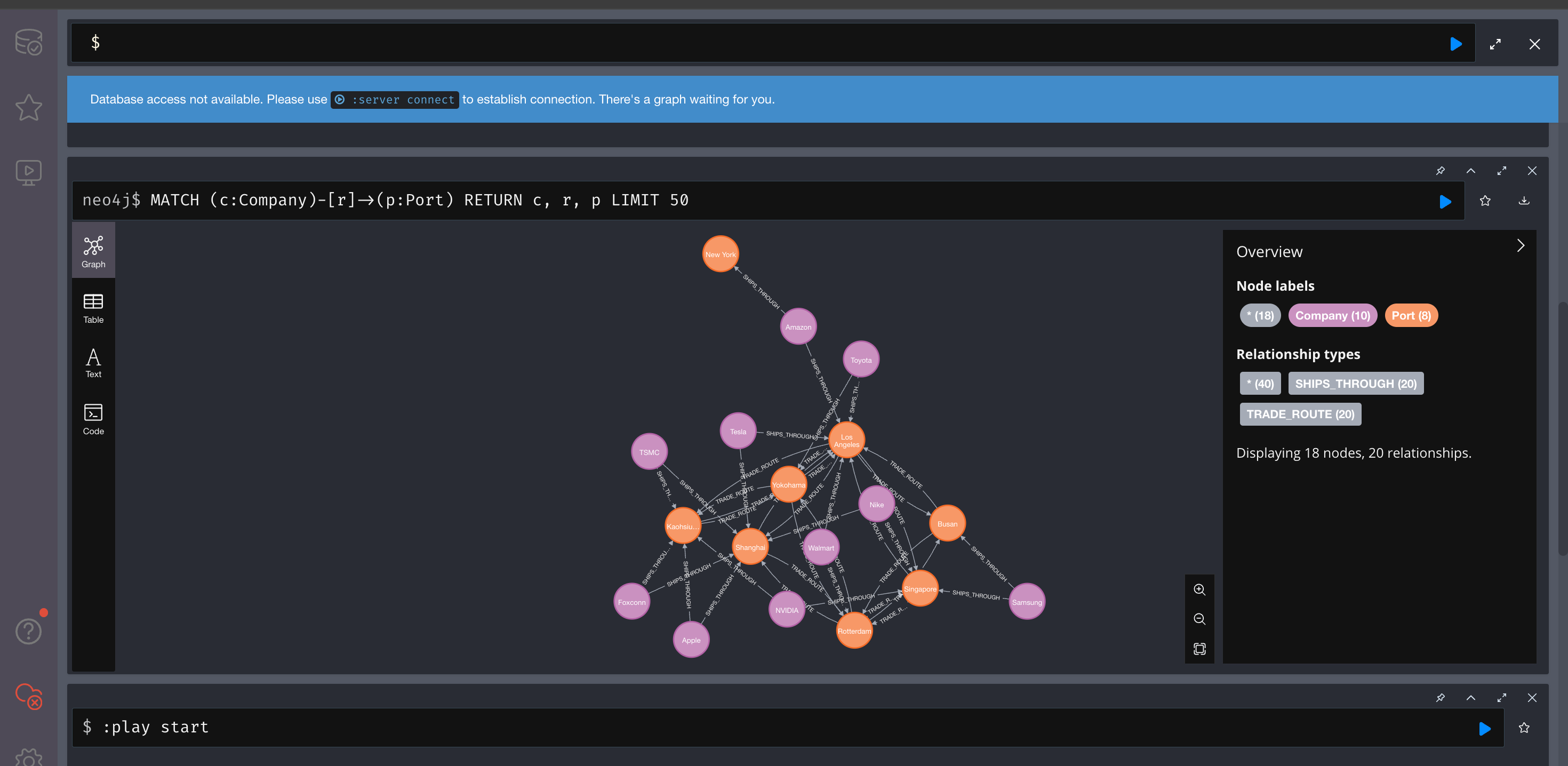Select the Samsung company node
The height and width of the screenshot is (766, 1568).
(x=1027, y=602)
